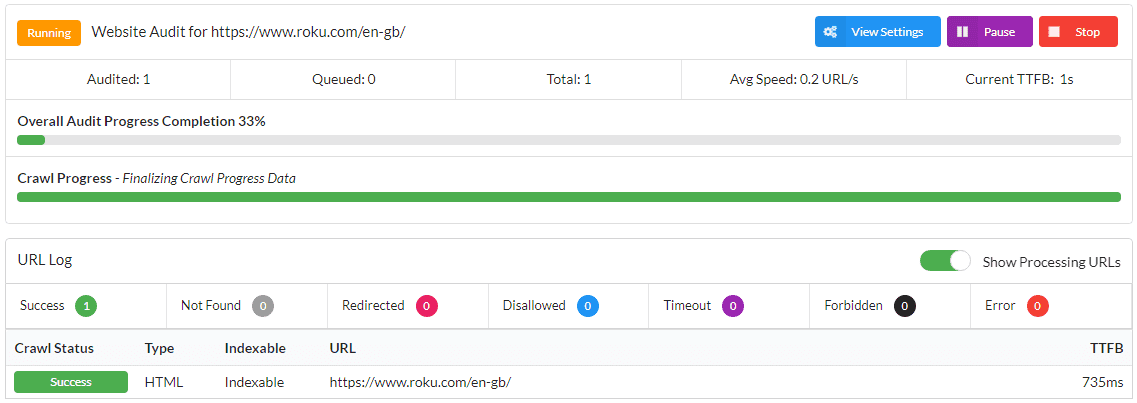Click the gears icon on View Settings
The width and height of the screenshot is (1137, 403).
pyautogui.click(x=830, y=32)
